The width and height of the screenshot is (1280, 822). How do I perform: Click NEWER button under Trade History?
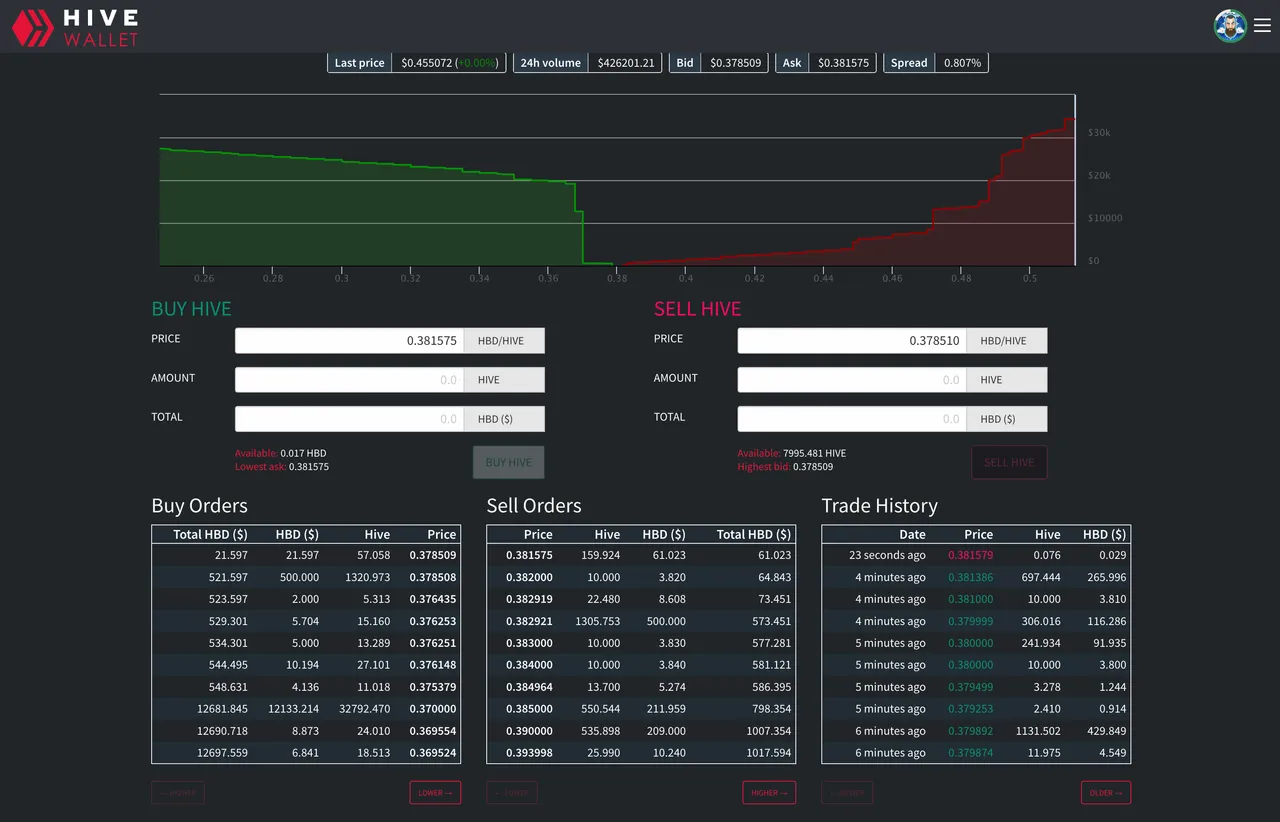click(x=847, y=793)
